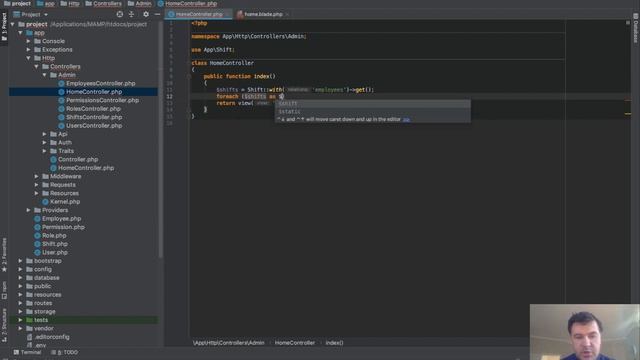
Task: Collapse the Http folder arrow
Action: pos(29,58)
